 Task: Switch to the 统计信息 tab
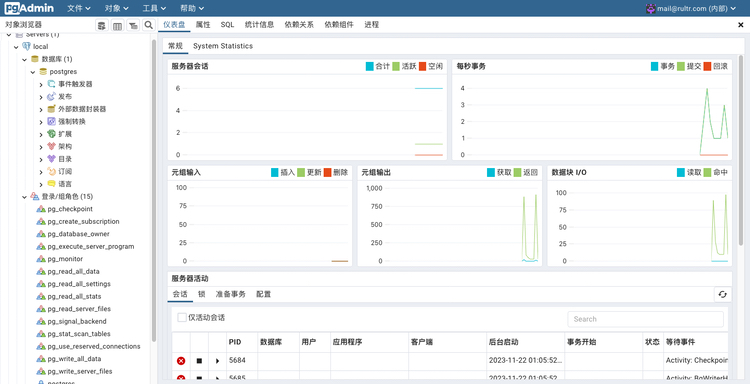(x=259, y=25)
